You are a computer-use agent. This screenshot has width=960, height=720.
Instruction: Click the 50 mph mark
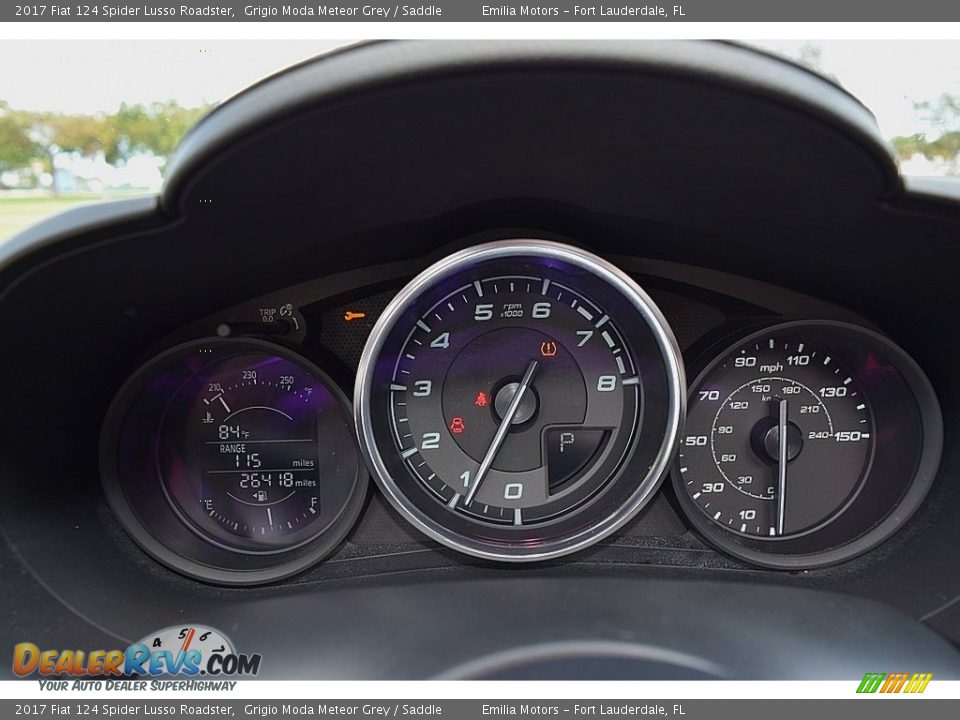pos(696,440)
